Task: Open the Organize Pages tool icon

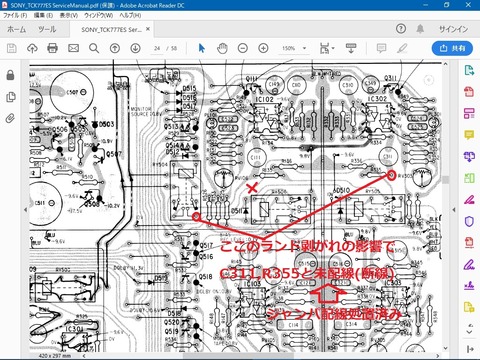Action: [x=469, y=178]
